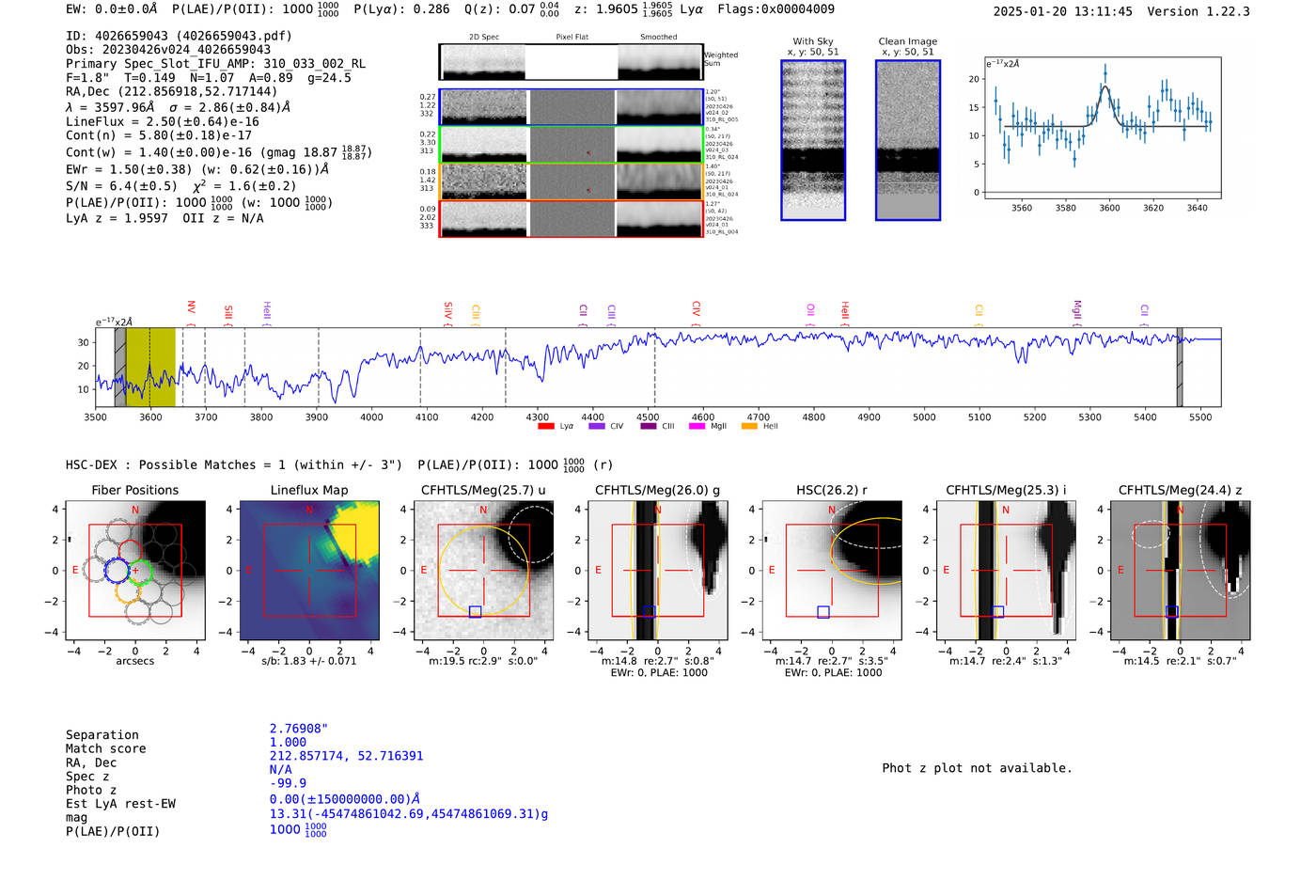
Task: Click the green-bordered 2D fiber spectrum row
Action: 571,144
